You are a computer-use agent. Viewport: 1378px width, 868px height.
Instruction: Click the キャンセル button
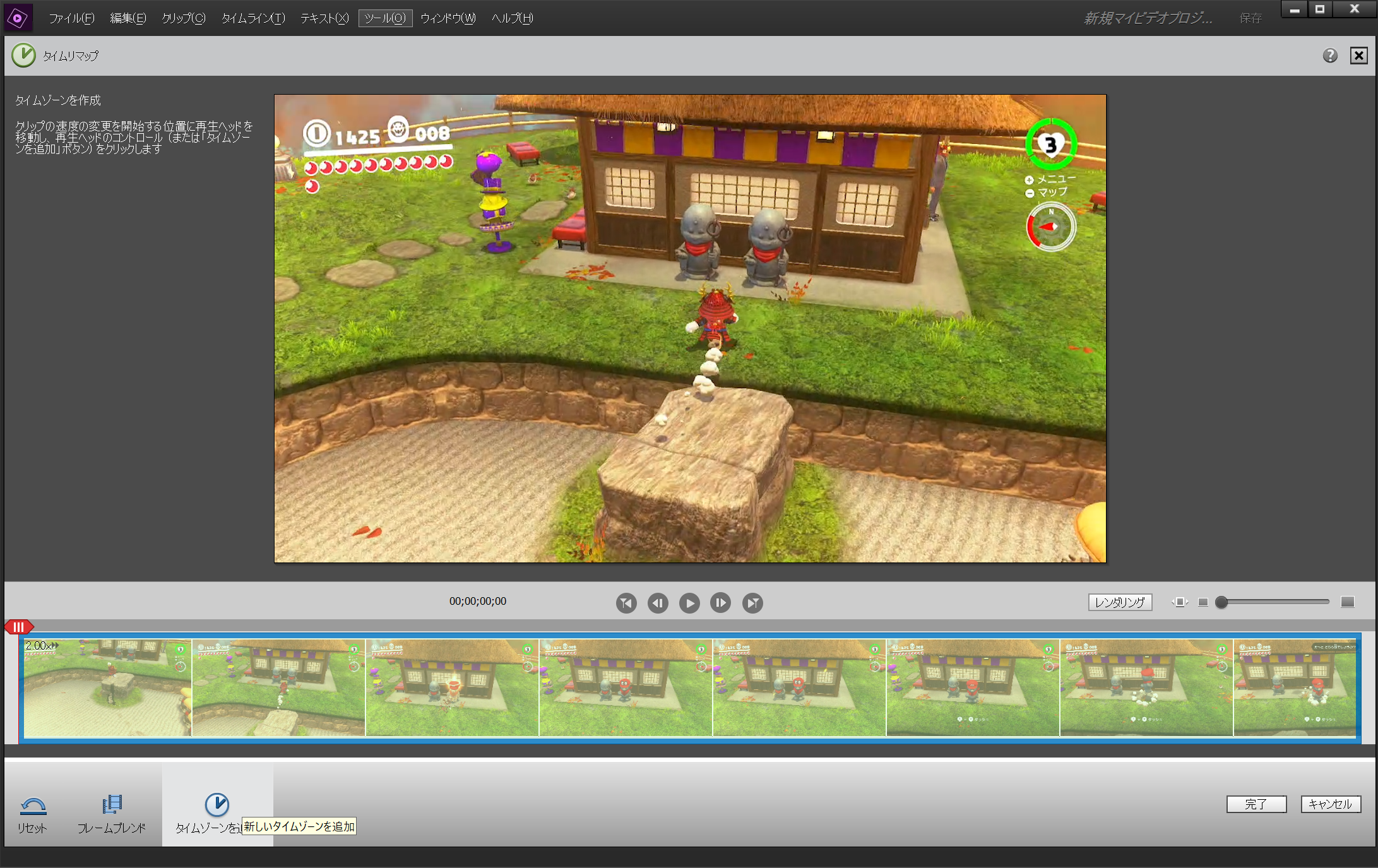click(x=1330, y=804)
